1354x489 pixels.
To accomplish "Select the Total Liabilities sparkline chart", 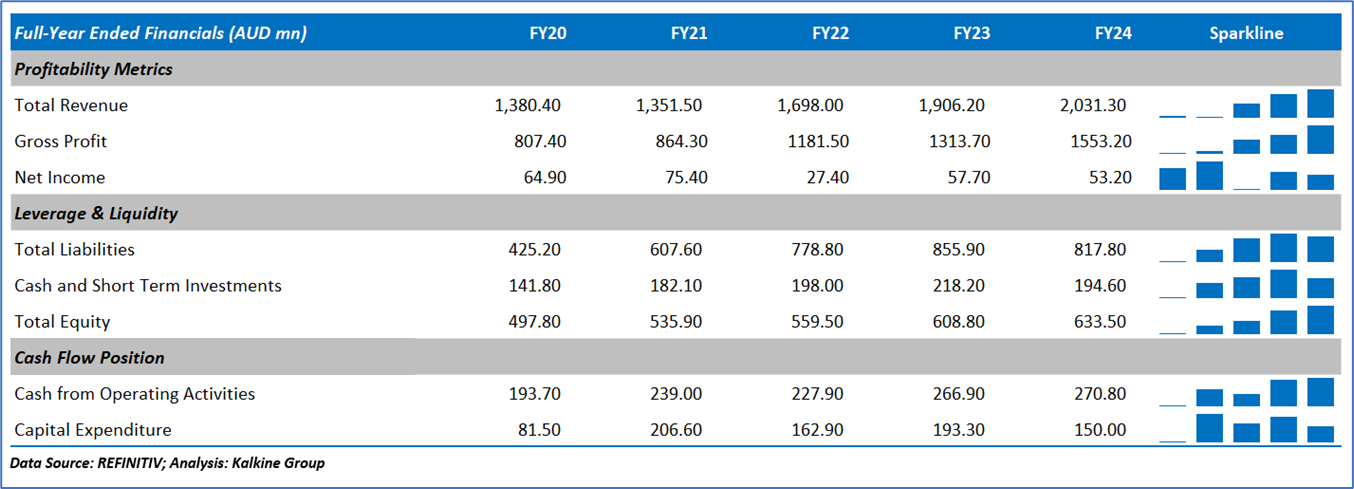I will point(1247,249).
